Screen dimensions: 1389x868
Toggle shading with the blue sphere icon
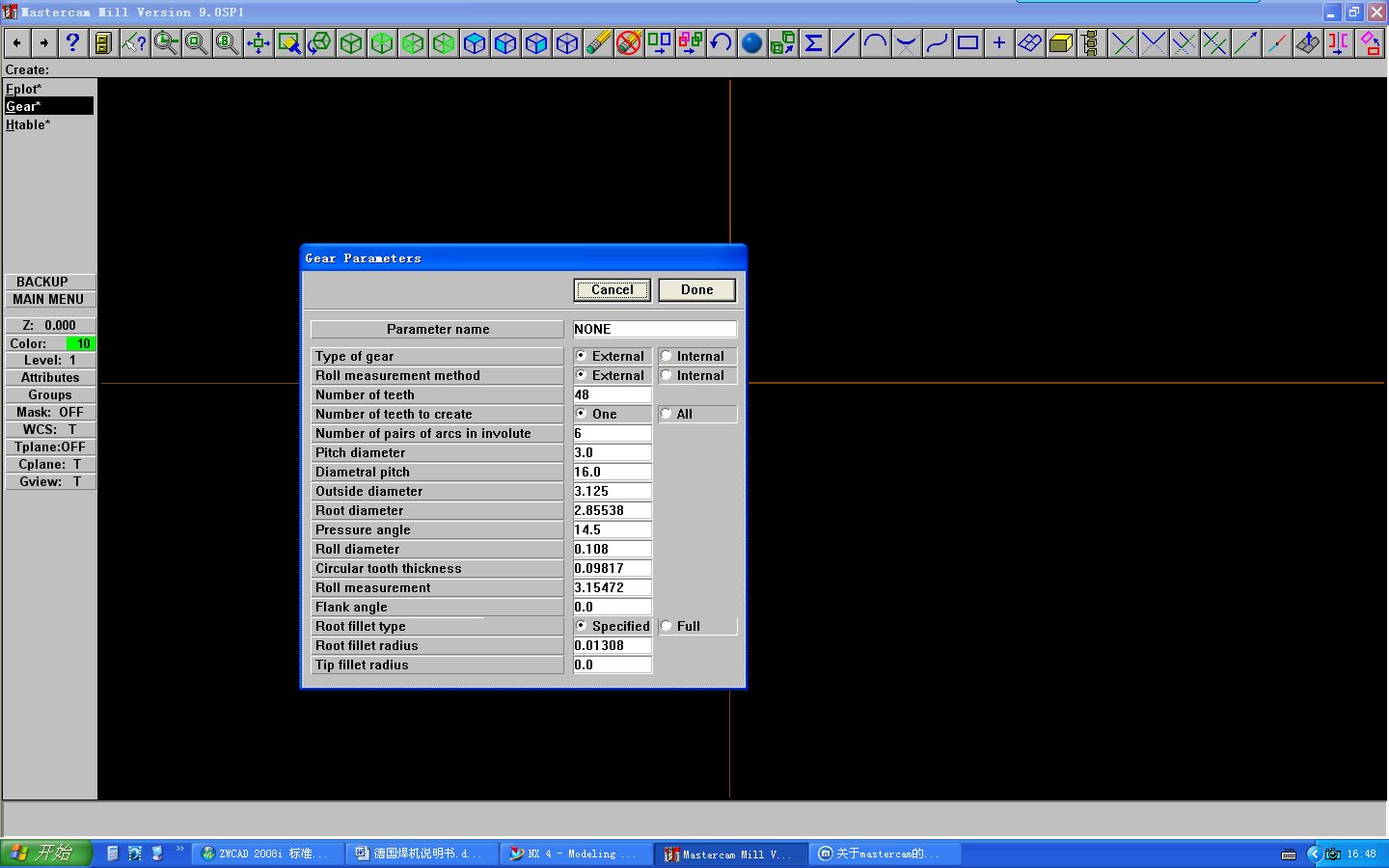pos(751,42)
